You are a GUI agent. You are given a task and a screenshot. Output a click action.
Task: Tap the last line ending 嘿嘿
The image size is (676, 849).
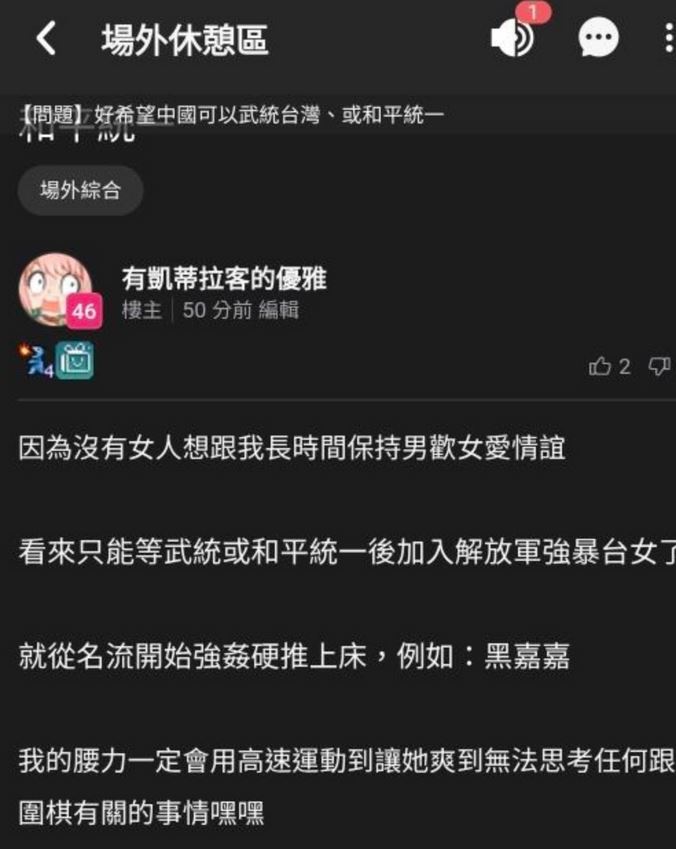[x=141, y=813]
